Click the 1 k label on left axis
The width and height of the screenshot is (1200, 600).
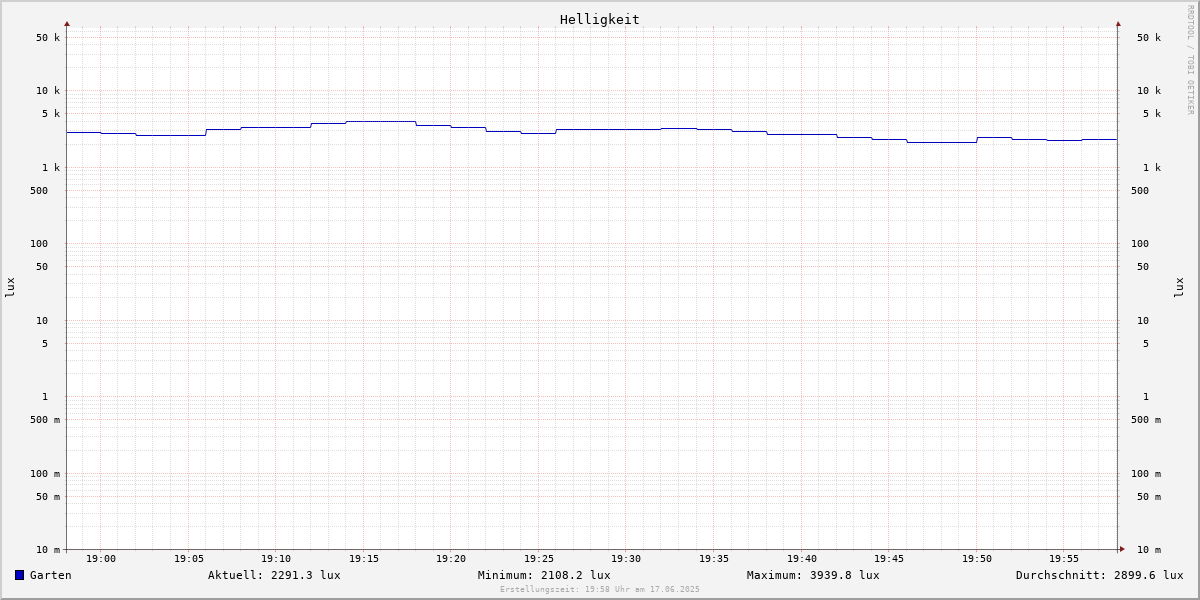pos(51,168)
